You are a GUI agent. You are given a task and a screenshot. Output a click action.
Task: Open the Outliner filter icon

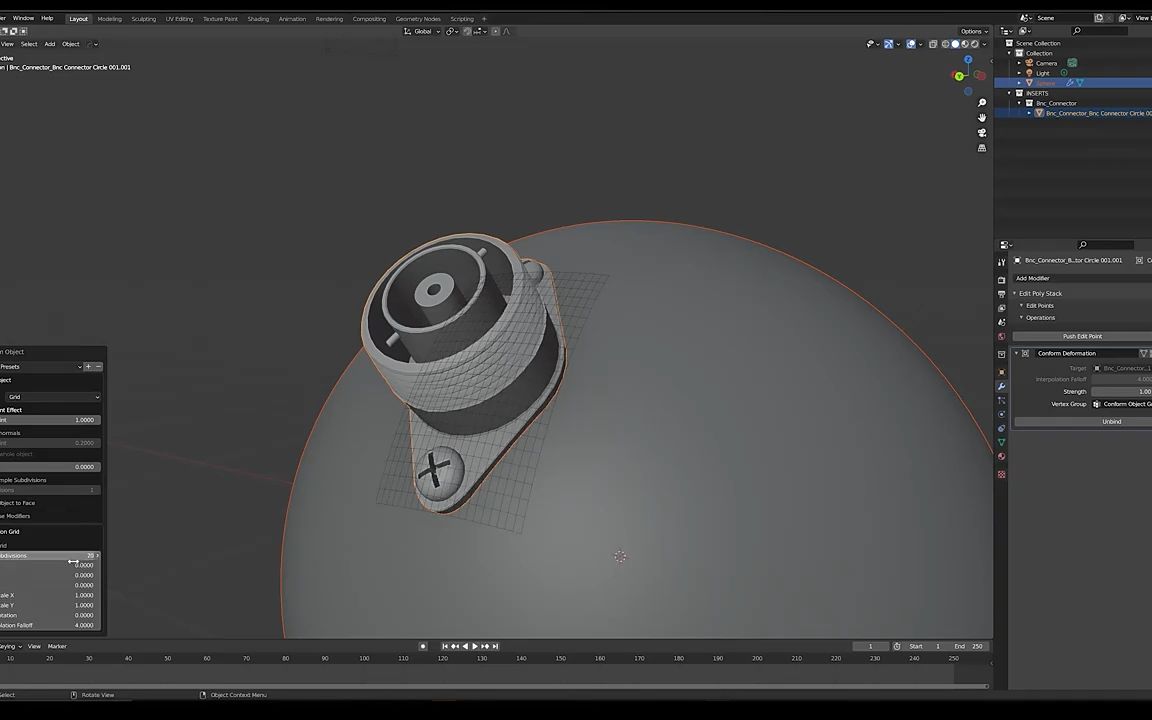pos(1022,31)
